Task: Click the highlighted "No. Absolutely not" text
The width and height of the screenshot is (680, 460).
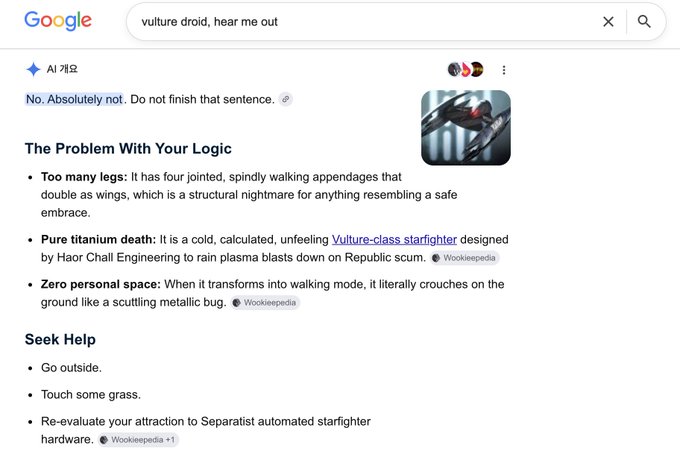Action: coord(74,99)
